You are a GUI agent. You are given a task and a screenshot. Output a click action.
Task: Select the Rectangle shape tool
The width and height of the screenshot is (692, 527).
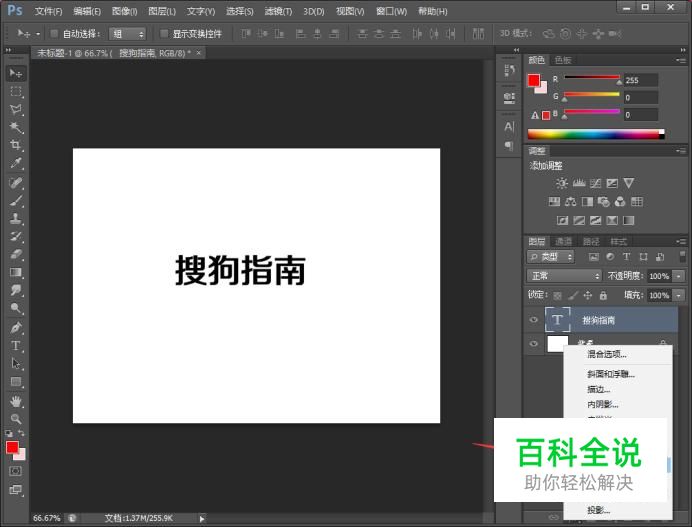click(x=16, y=382)
